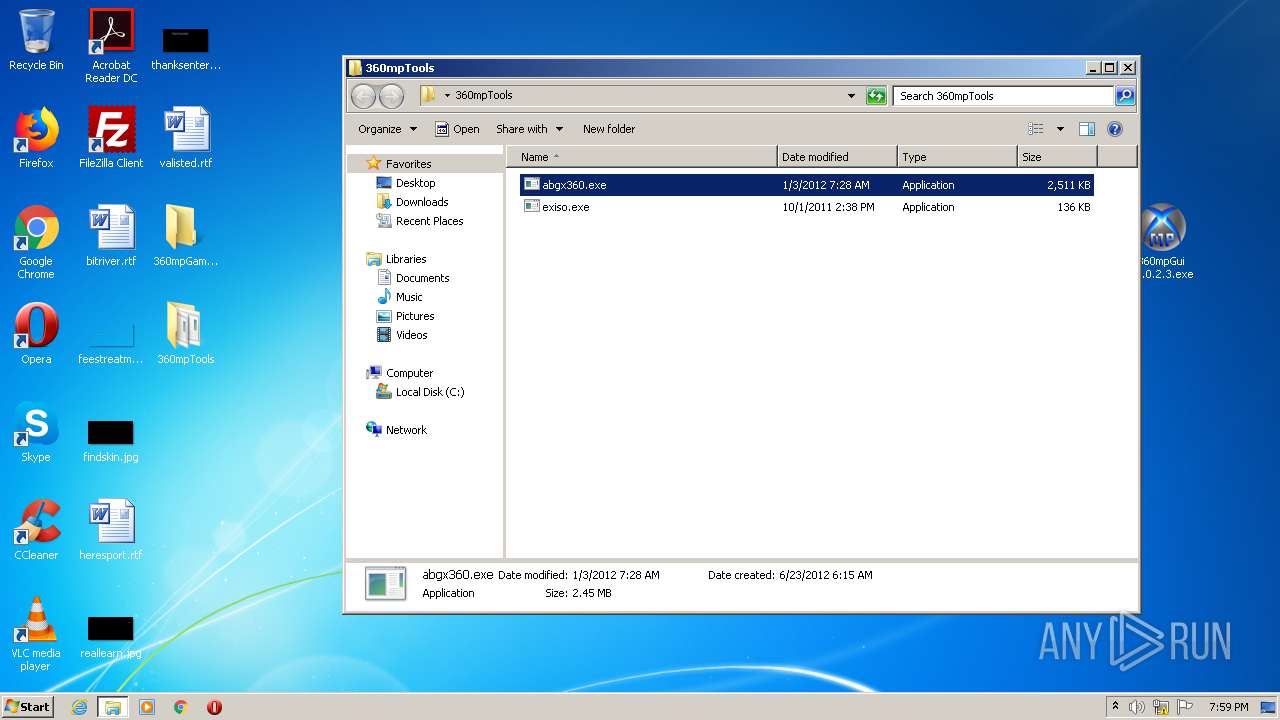Go to Desktop in navigation pane

[415, 183]
